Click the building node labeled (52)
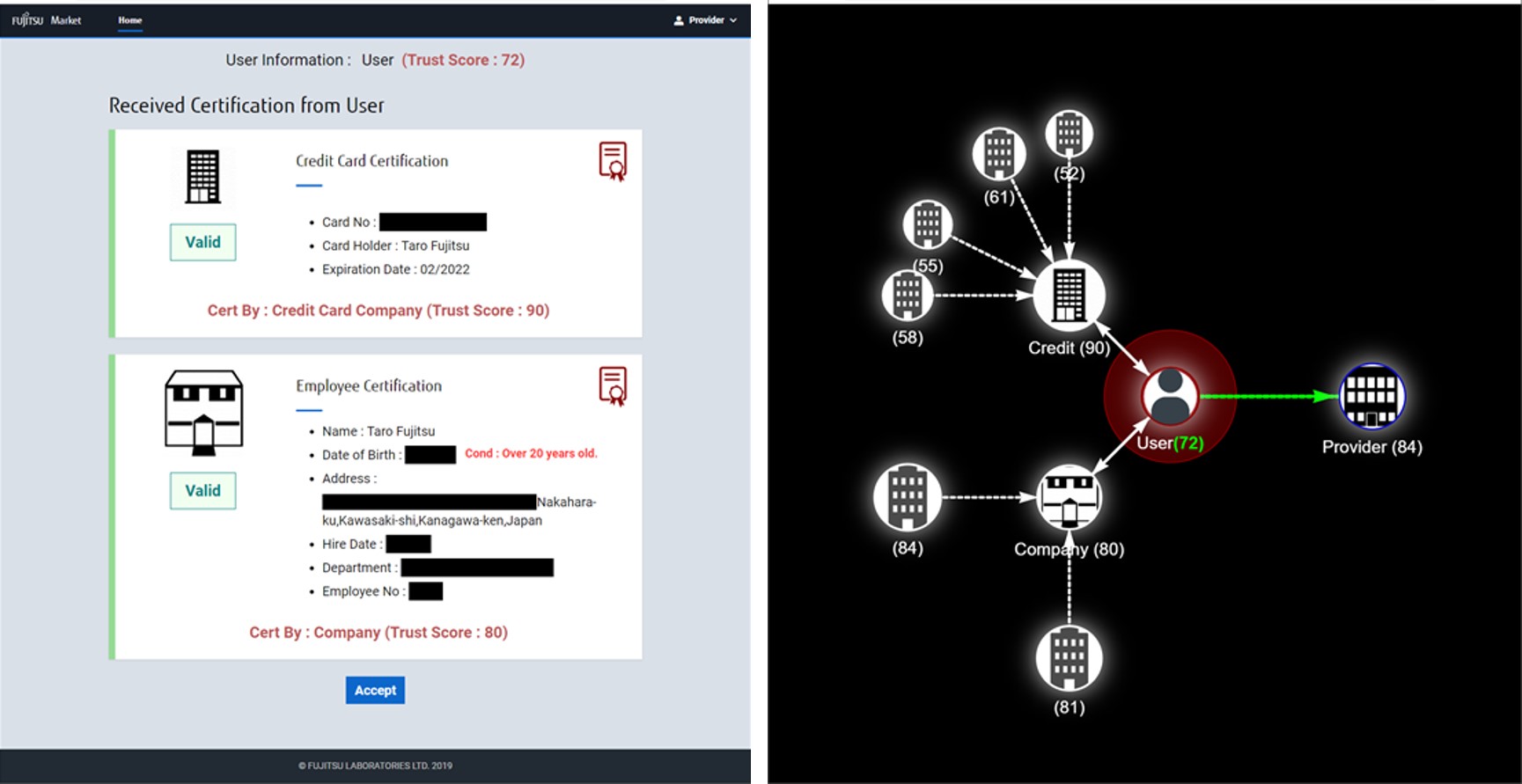 pos(1069,134)
